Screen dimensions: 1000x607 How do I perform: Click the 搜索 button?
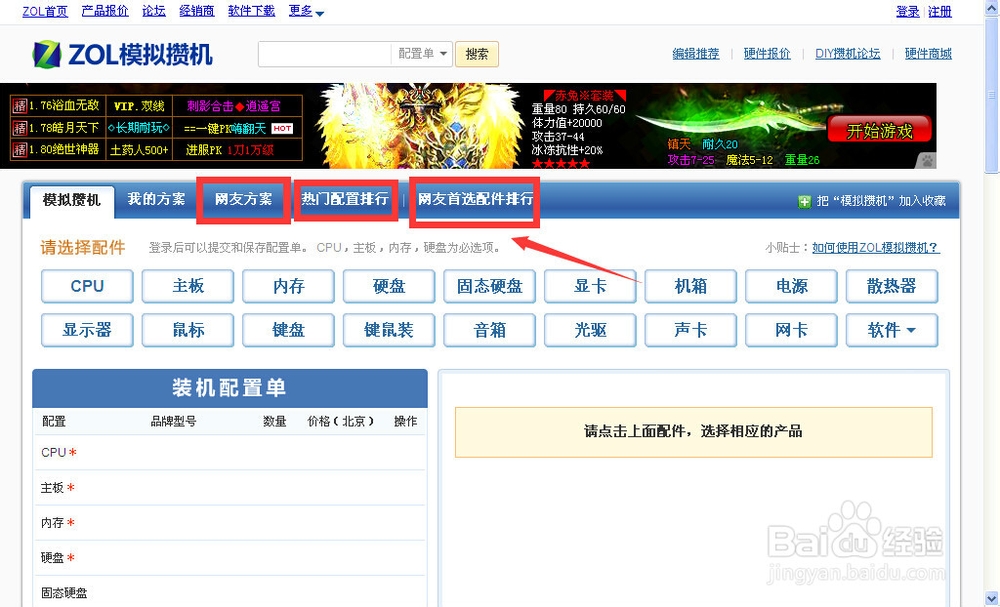click(x=476, y=54)
